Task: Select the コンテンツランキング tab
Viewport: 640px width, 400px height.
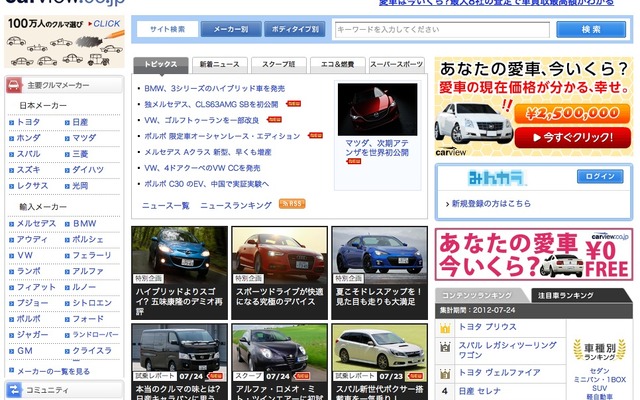Action: (480, 295)
